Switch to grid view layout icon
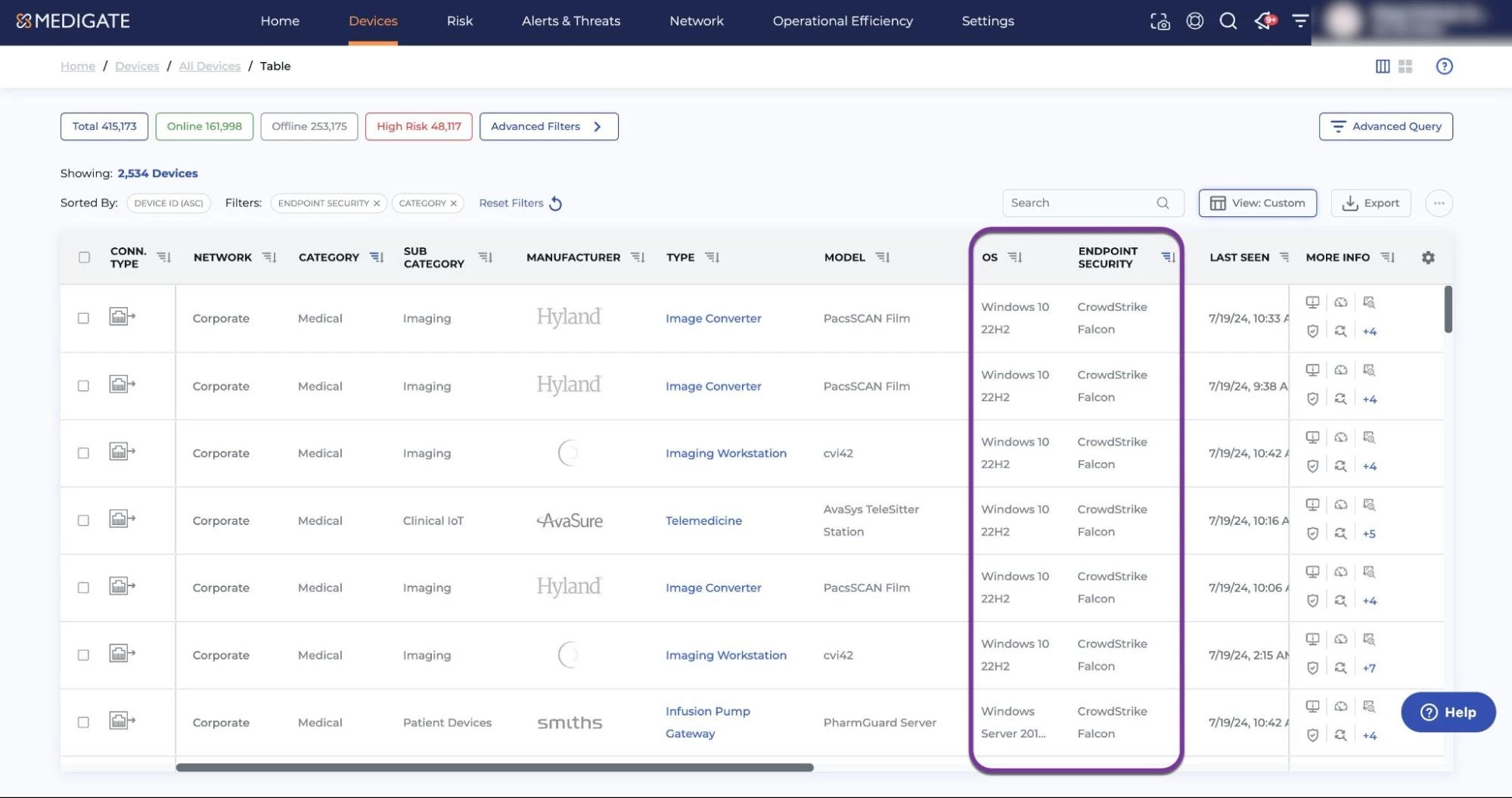This screenshot has width=1512, height=798. coord(1405,67)
